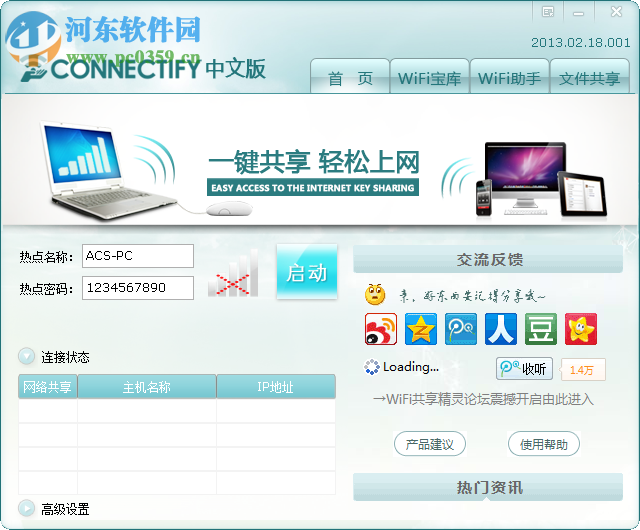The image size is (640, 530).
Task: Collapse the 连接状态 section
Action: pos(27,356)
